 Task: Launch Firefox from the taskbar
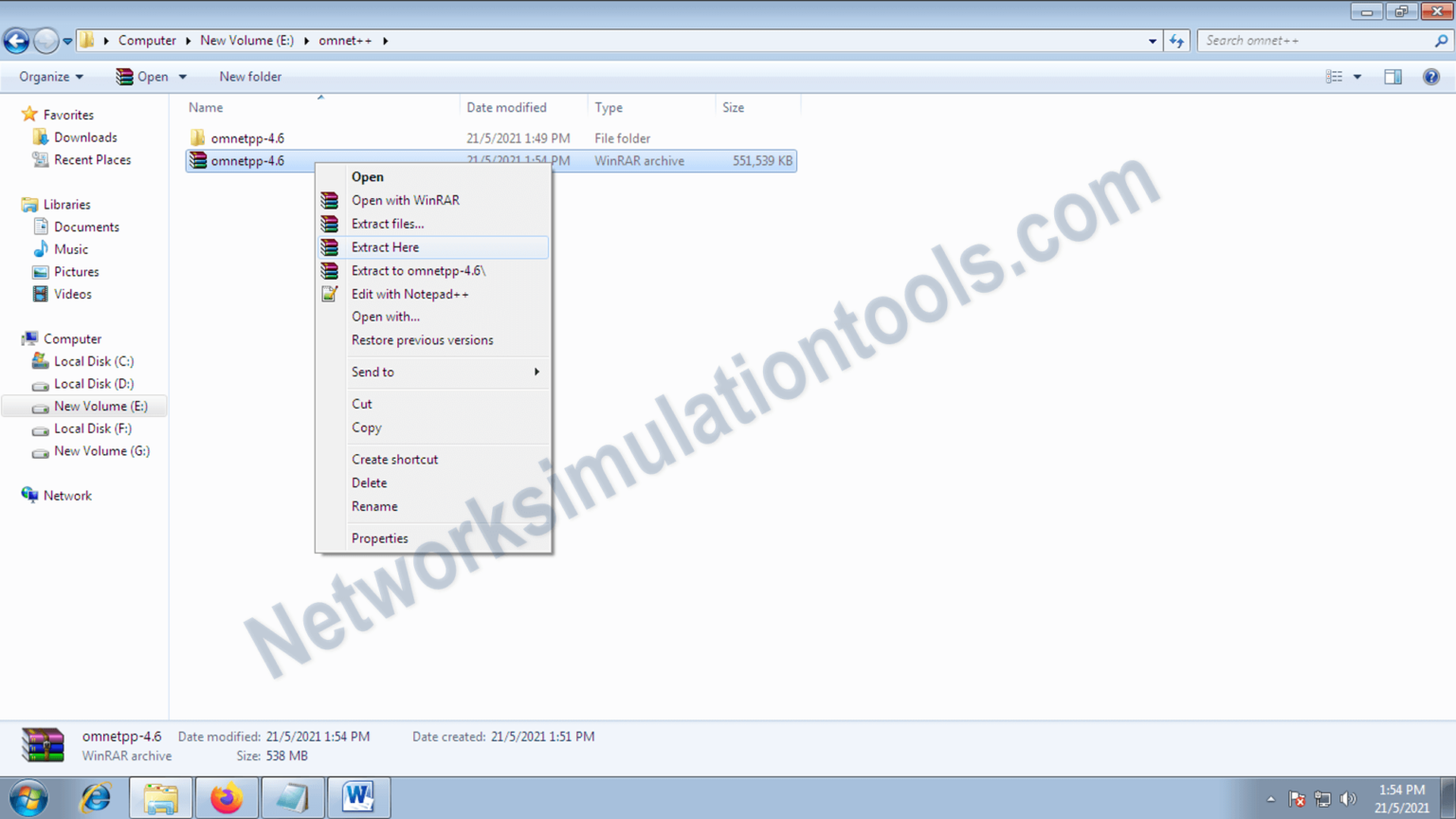tap(226, 797)
